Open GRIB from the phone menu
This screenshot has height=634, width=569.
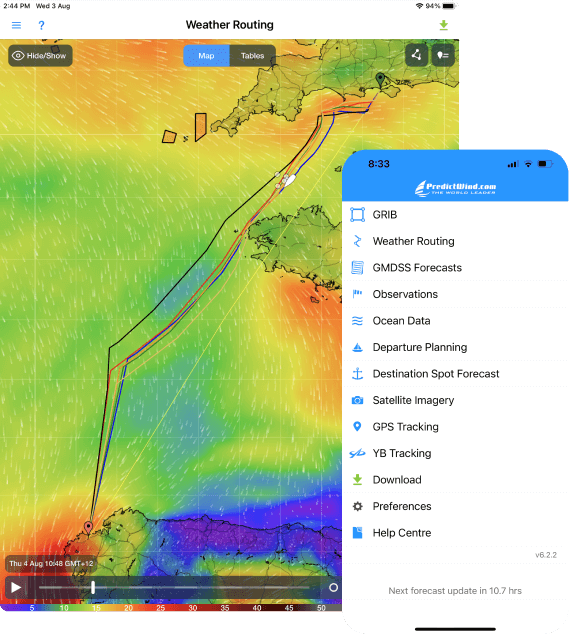click(x=455, y=214)
